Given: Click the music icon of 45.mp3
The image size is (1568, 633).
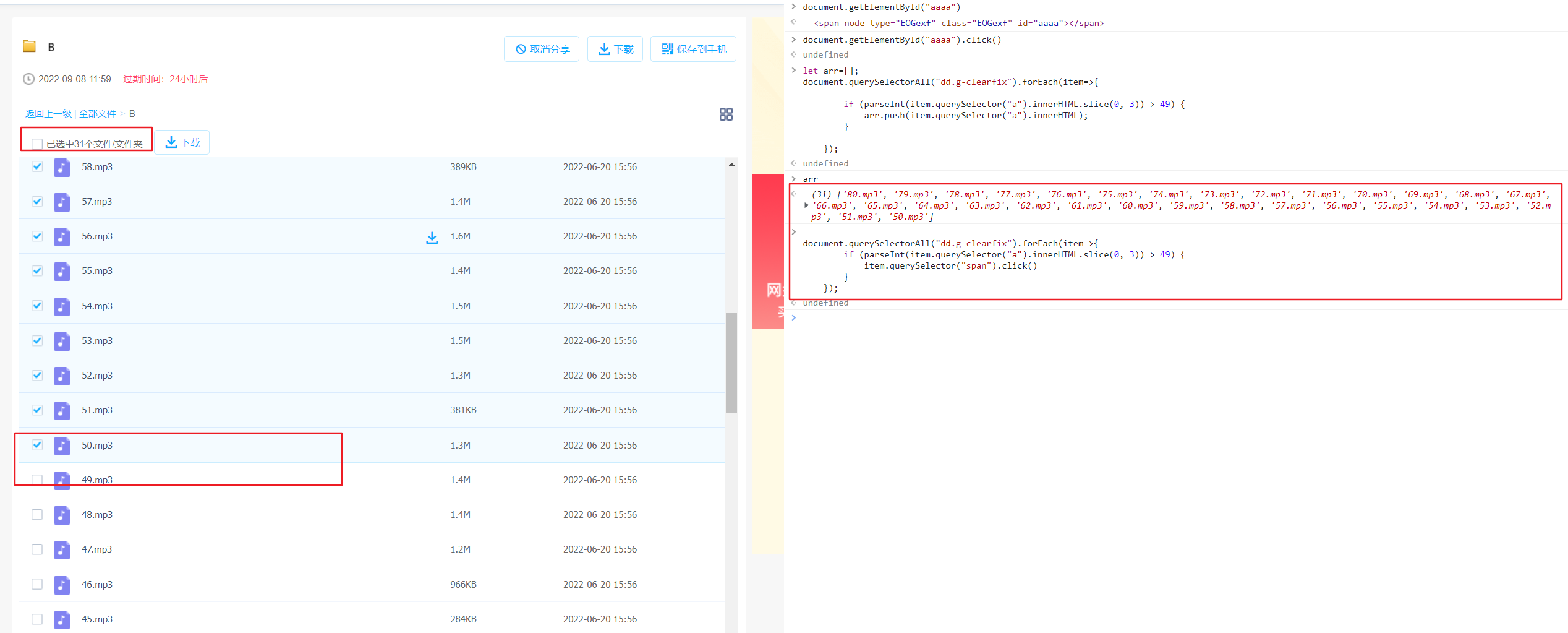Looking at the screenshot, I should [62, 619].
